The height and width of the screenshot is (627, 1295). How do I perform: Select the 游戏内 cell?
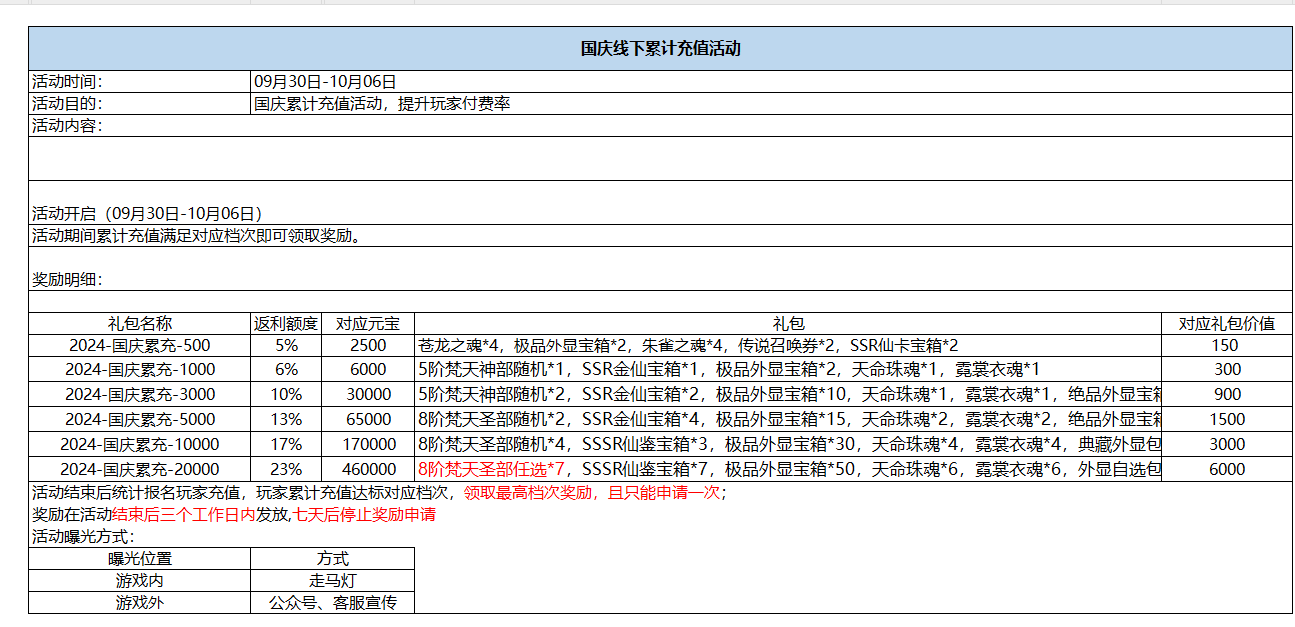pyautogui.click(x=139, y=580)
